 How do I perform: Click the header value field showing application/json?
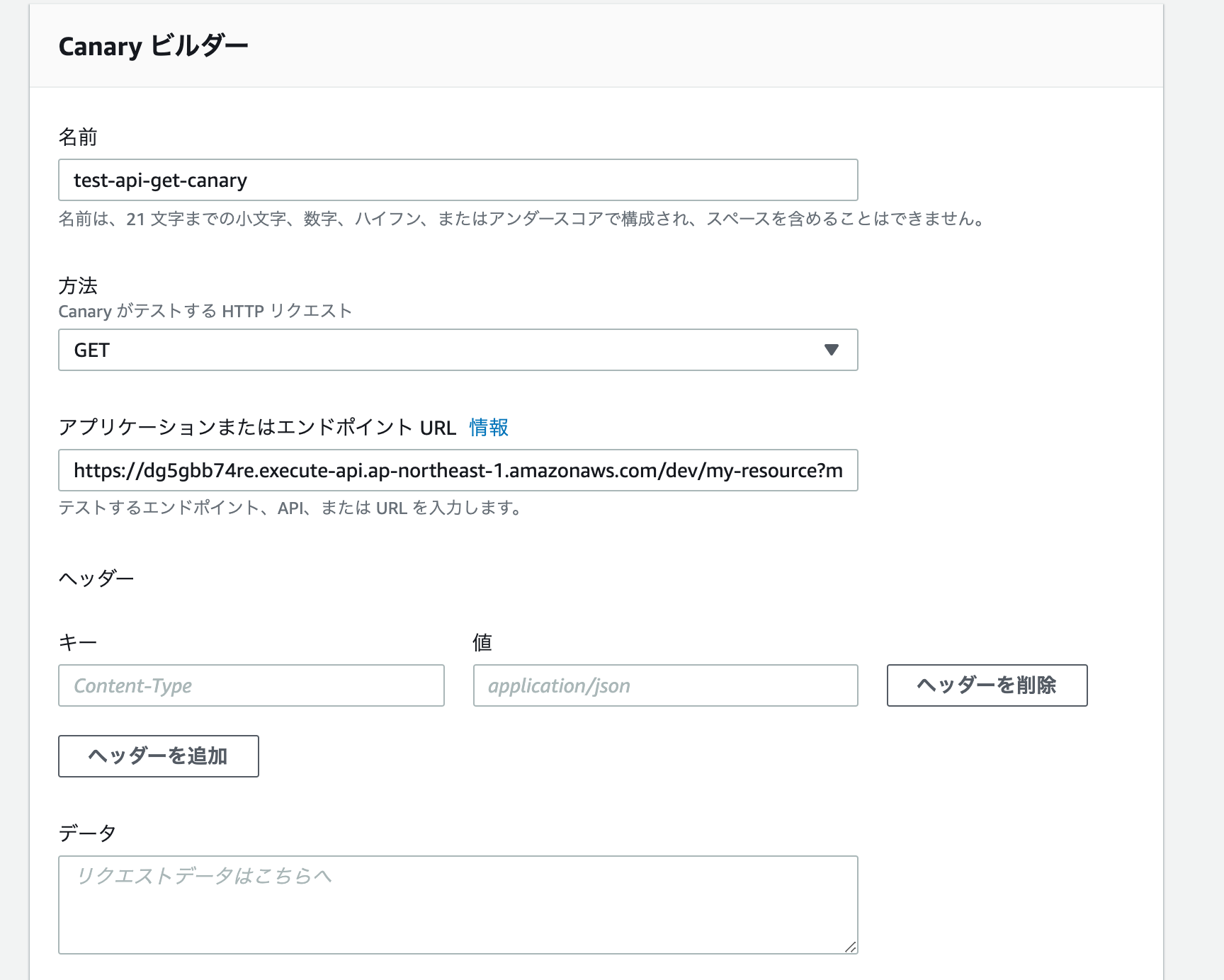pos(664,685)
